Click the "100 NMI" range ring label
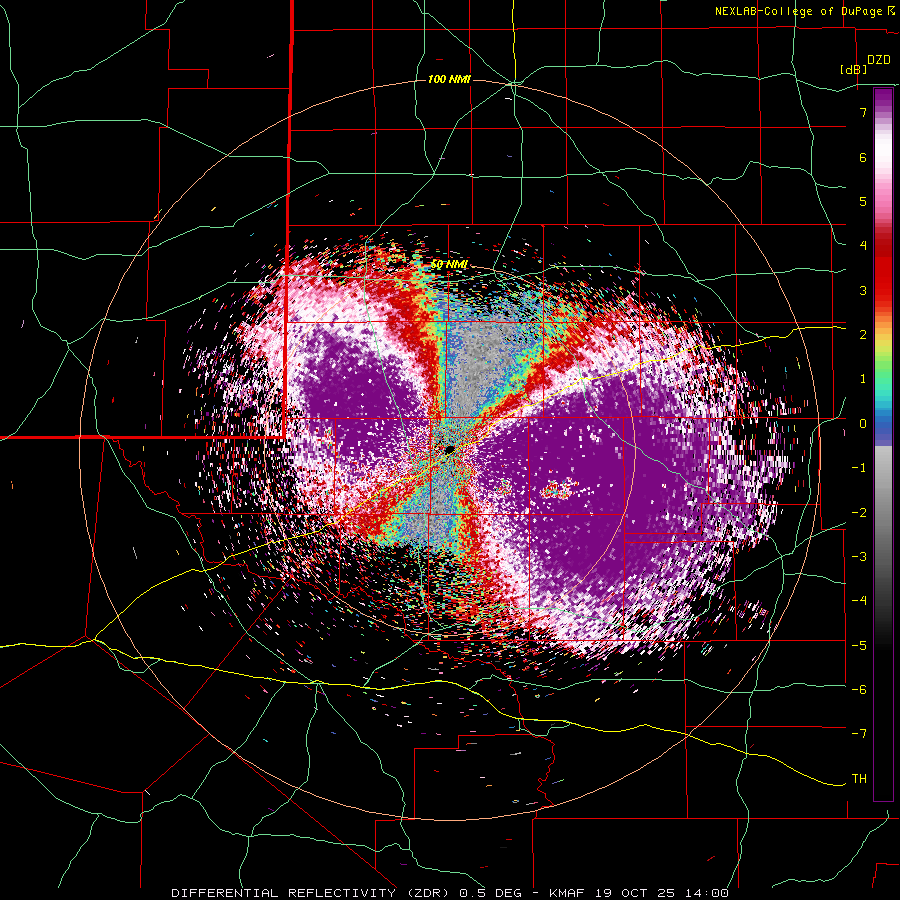This screenshot has width=900, height=900. (449, 79)
